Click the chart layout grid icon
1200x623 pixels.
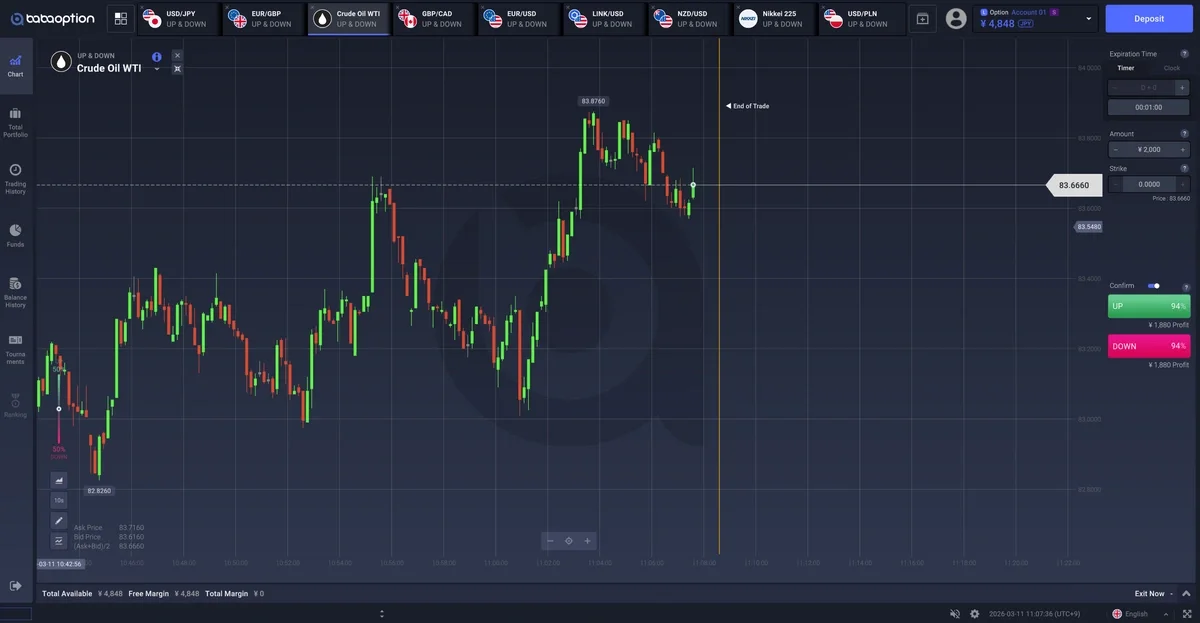coord(121,18)
